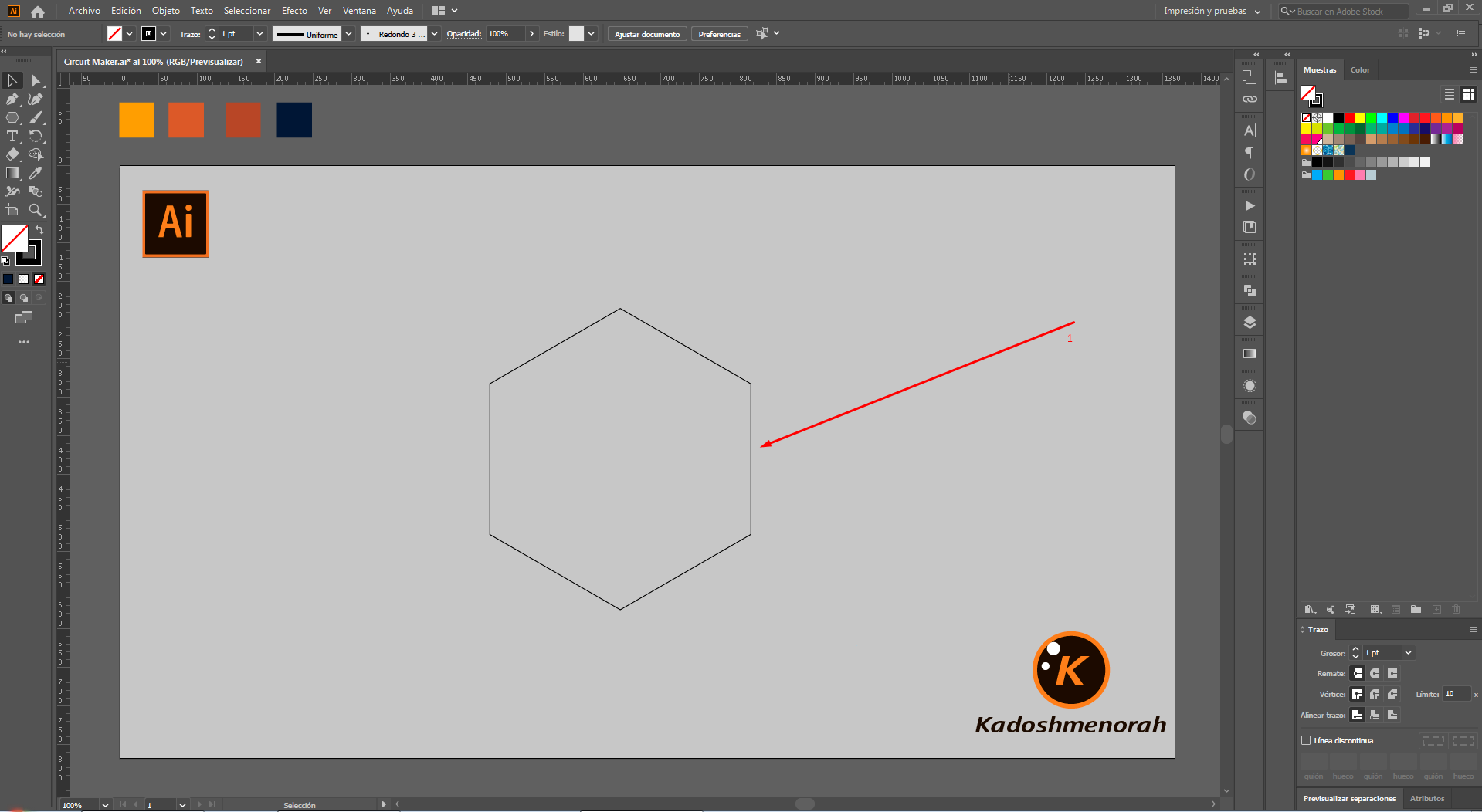Align stroke to inside
This screenshot has height=812, width=1482.
point(1375,715)
